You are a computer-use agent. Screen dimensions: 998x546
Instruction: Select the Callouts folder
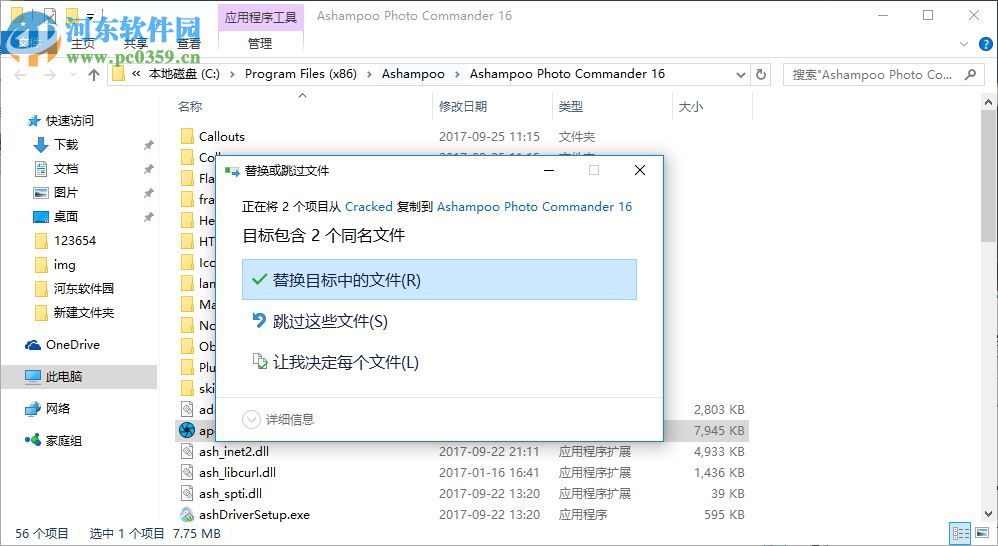[221, 136]
